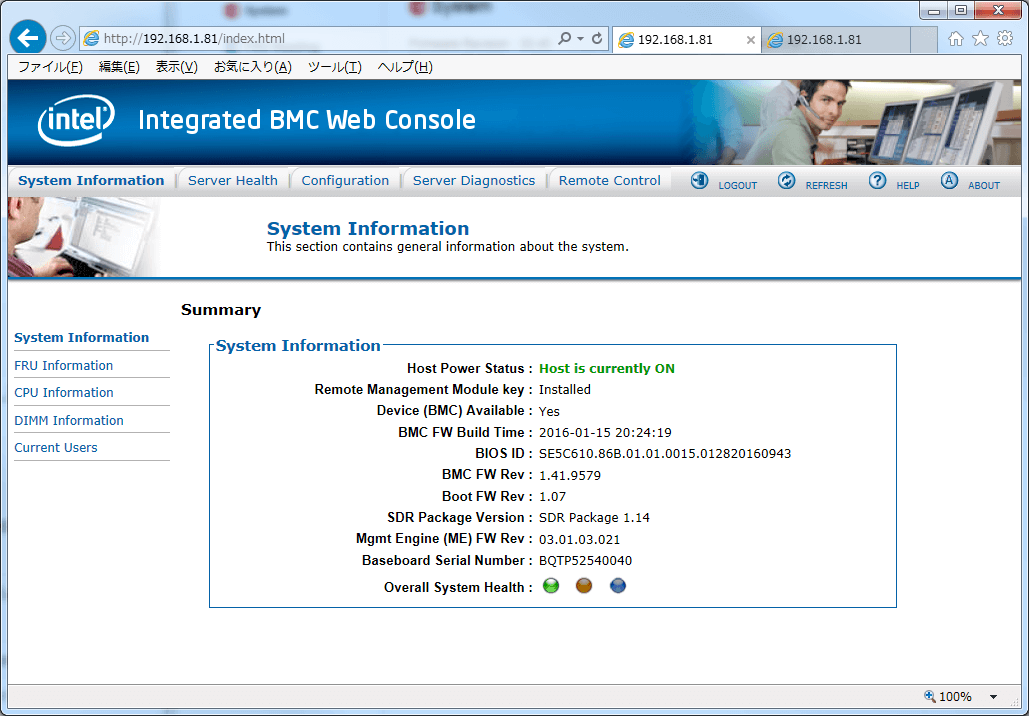
Task: Click the Logout door icon
Action: [x=700, y=180]
